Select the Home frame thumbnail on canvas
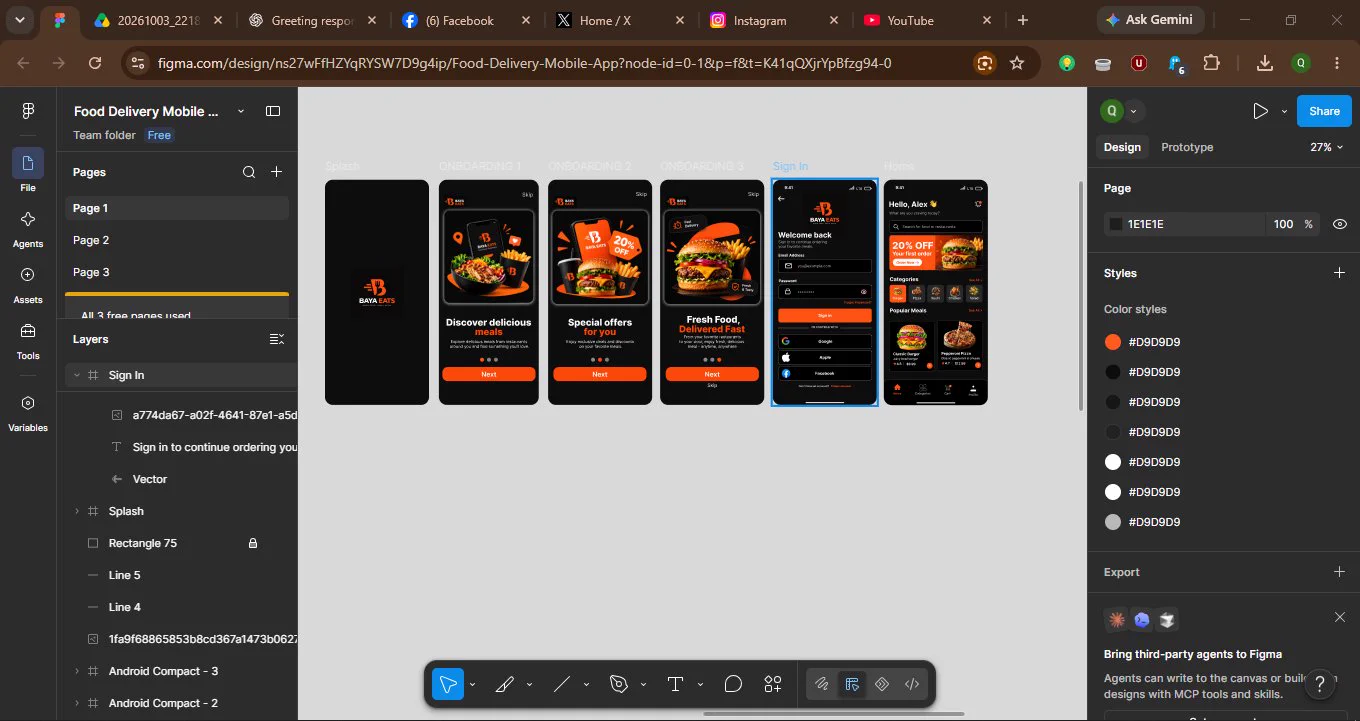This screenshot has width=1360, height=721. (936, 292)
